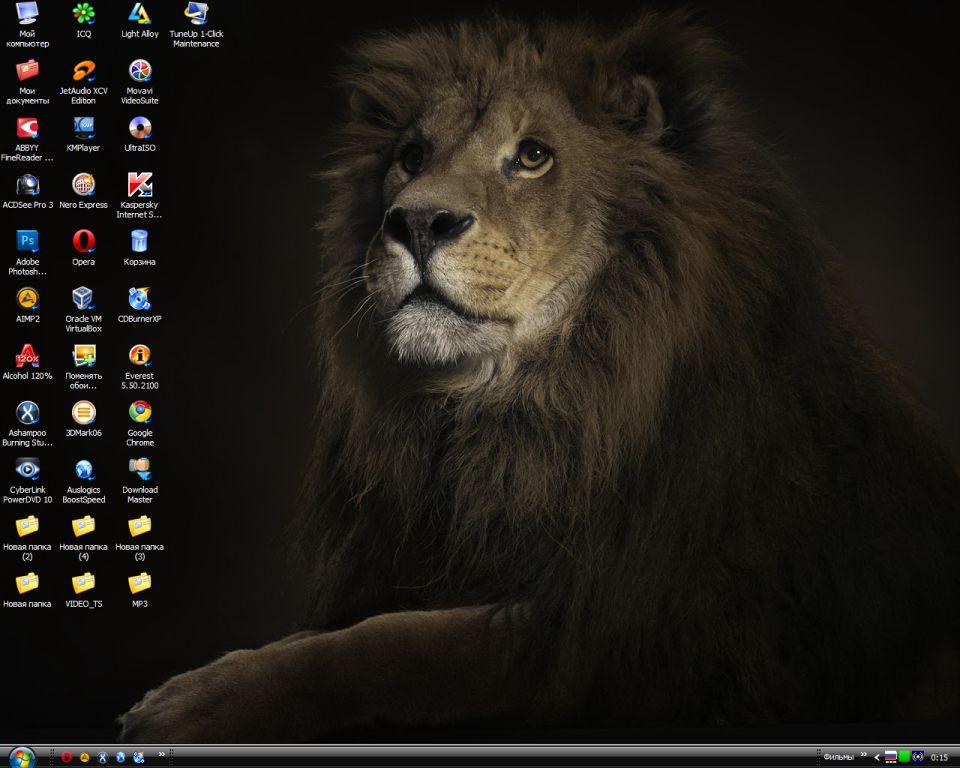Open the Opera browser desktop icon
Screen dimensions: 960x768
pyautogui.click(x=84, y=241)
